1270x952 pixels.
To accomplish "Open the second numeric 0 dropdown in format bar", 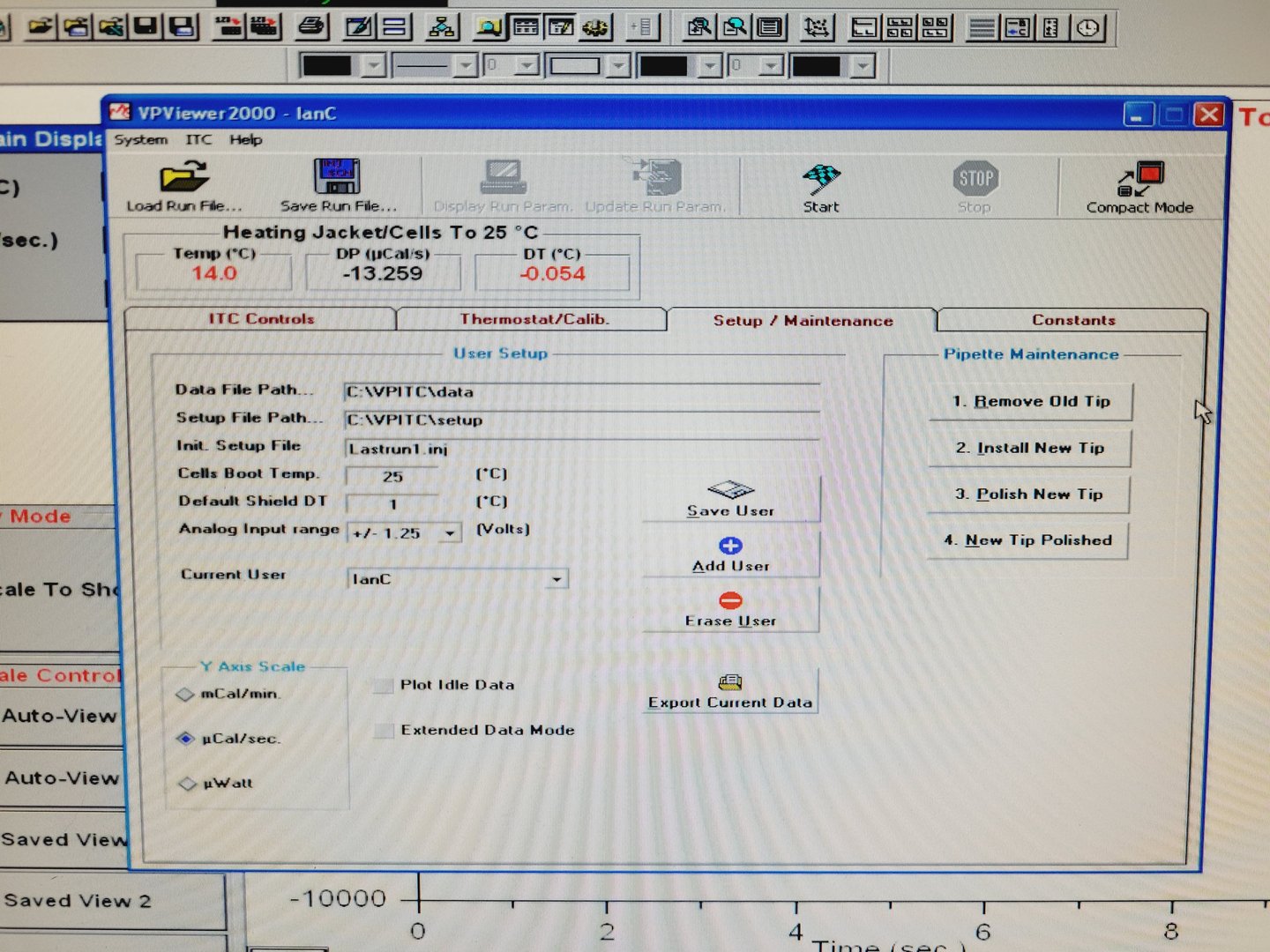I will point(772,66).
